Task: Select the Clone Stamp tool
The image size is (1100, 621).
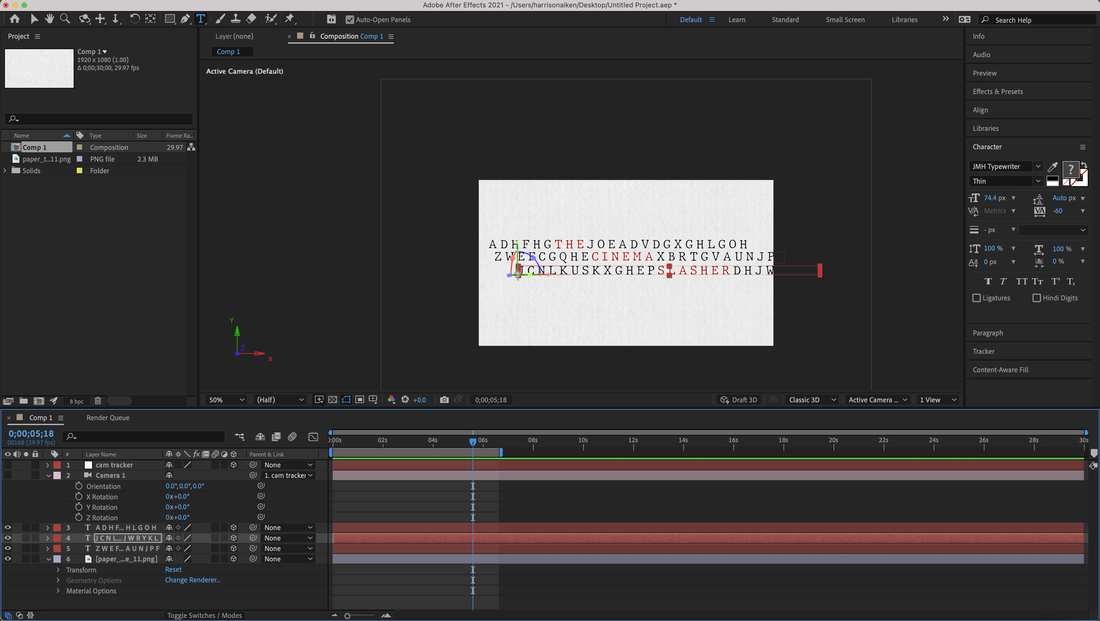Action: click(236, 19)
